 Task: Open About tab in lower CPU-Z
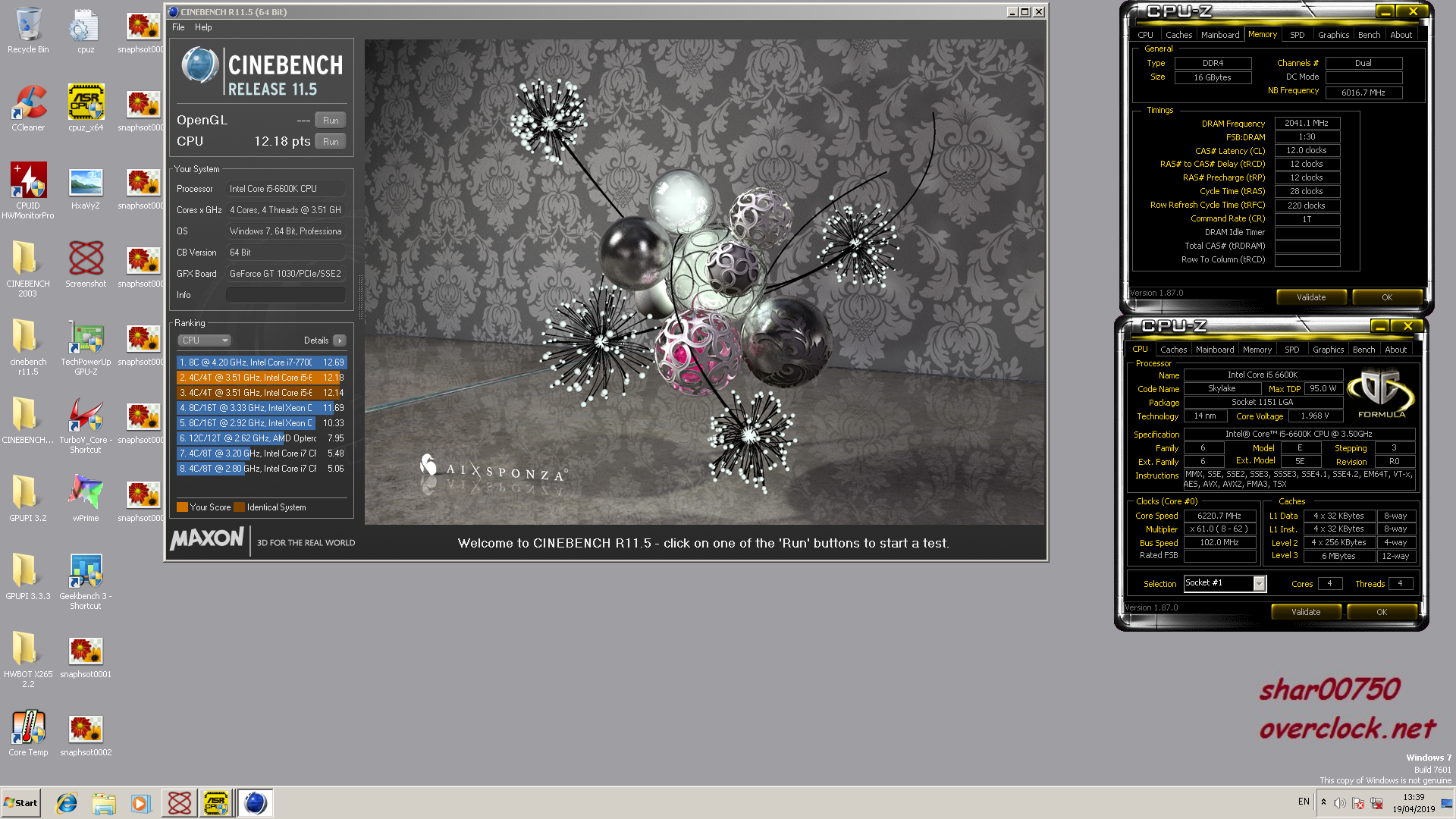coord(1395,350)
